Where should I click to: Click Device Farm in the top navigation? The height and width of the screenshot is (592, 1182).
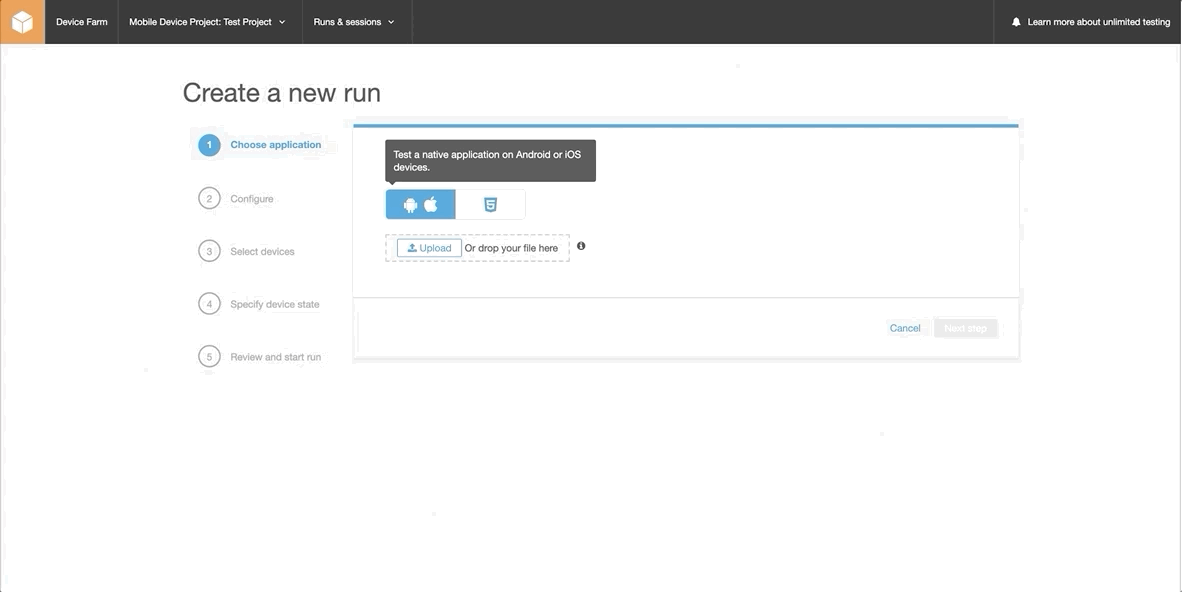tap(81, 22)
